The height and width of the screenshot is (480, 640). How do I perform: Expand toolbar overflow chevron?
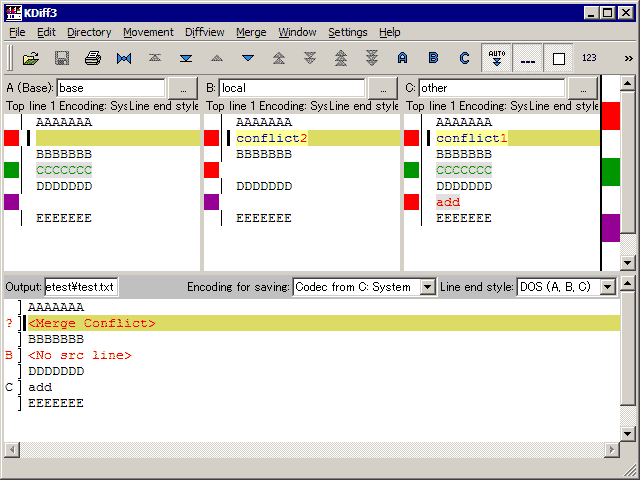tap(628, 58)
